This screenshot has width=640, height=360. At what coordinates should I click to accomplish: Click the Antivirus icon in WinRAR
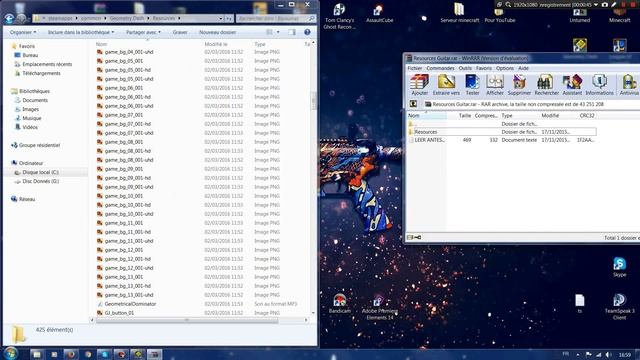629,85
